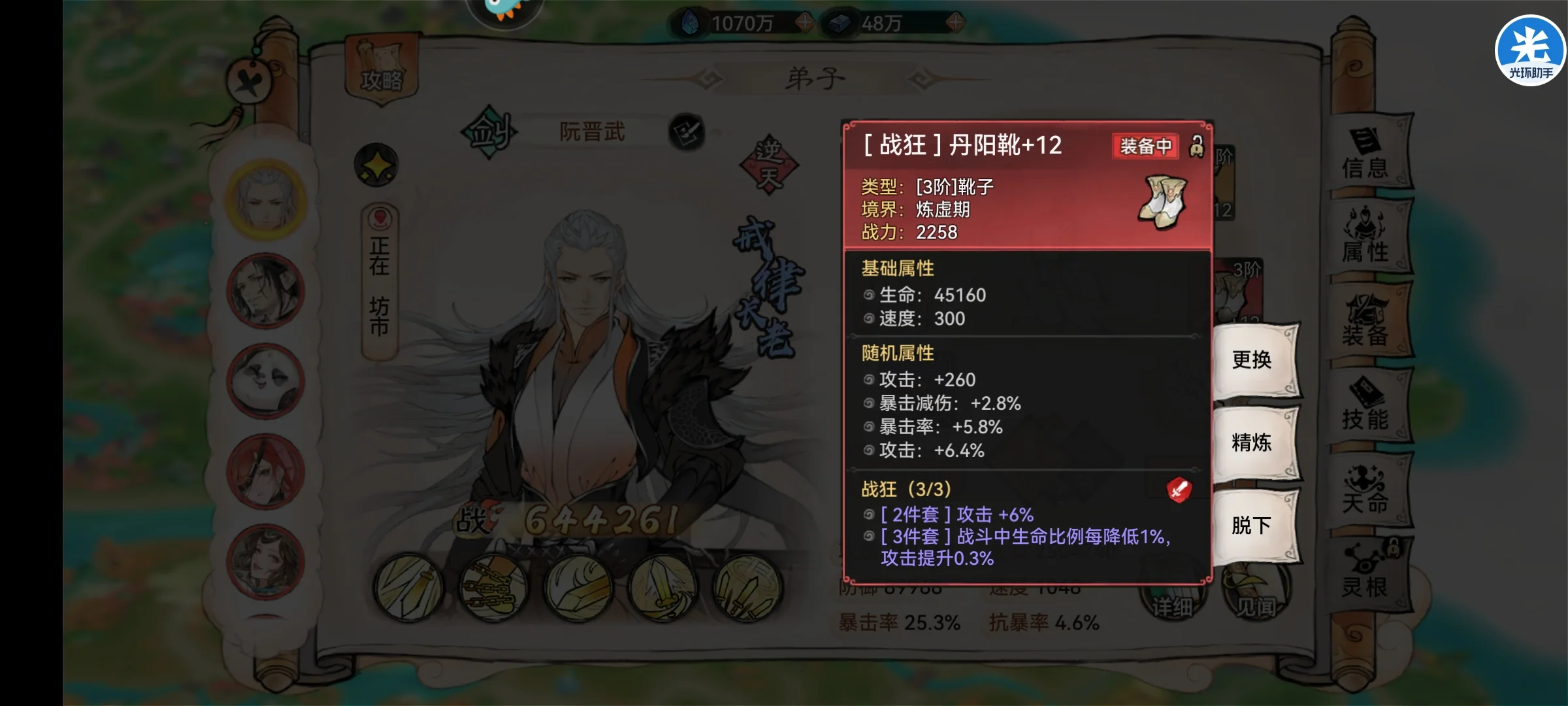Open the 攻略 strategy guide icon
Screen dimensions: 1568x706
pyautogui.click(x=382, y=72)
